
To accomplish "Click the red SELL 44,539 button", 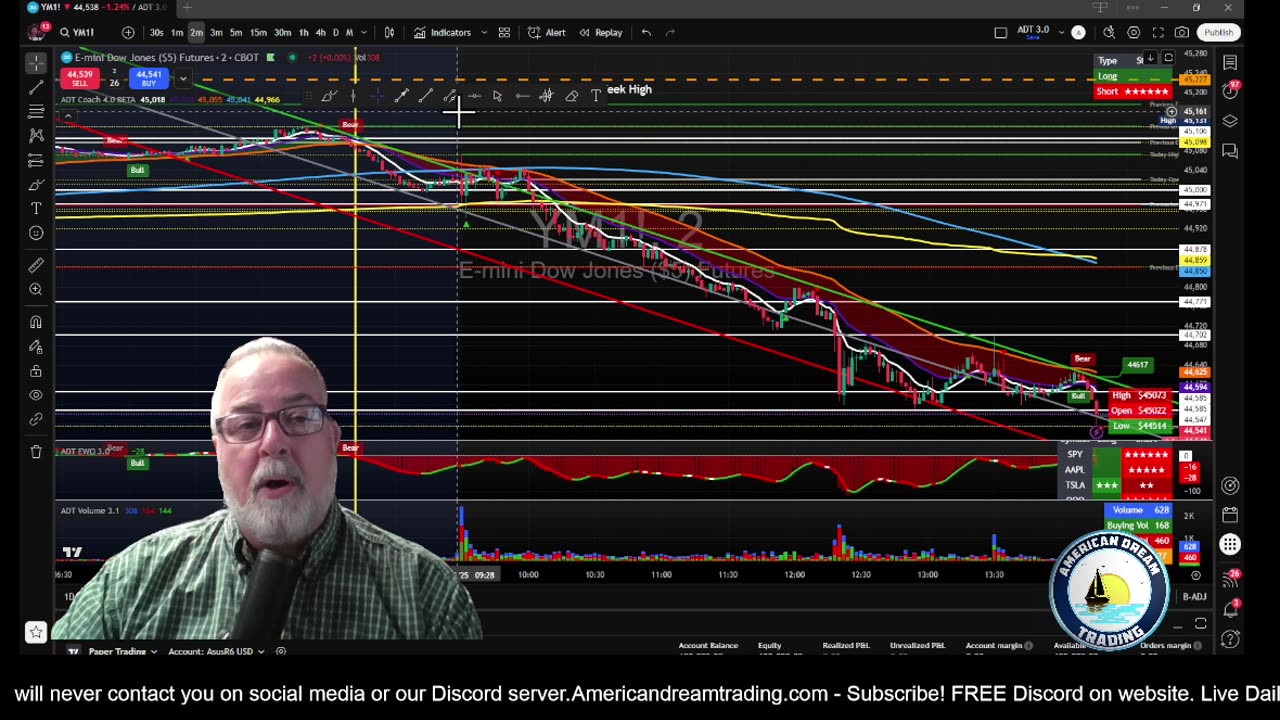I will point(80,78).
